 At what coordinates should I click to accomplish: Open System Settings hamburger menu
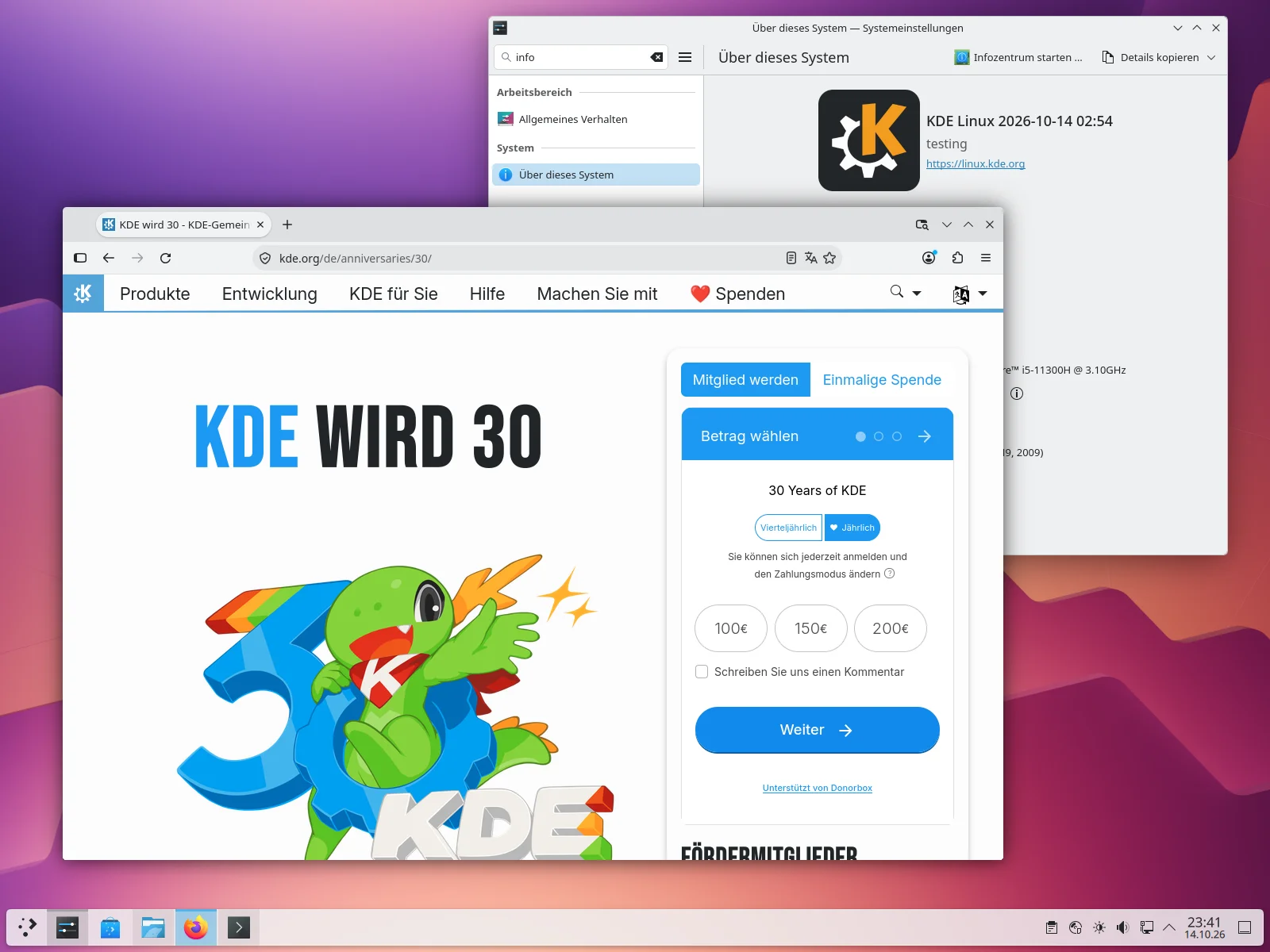(685, 57)
